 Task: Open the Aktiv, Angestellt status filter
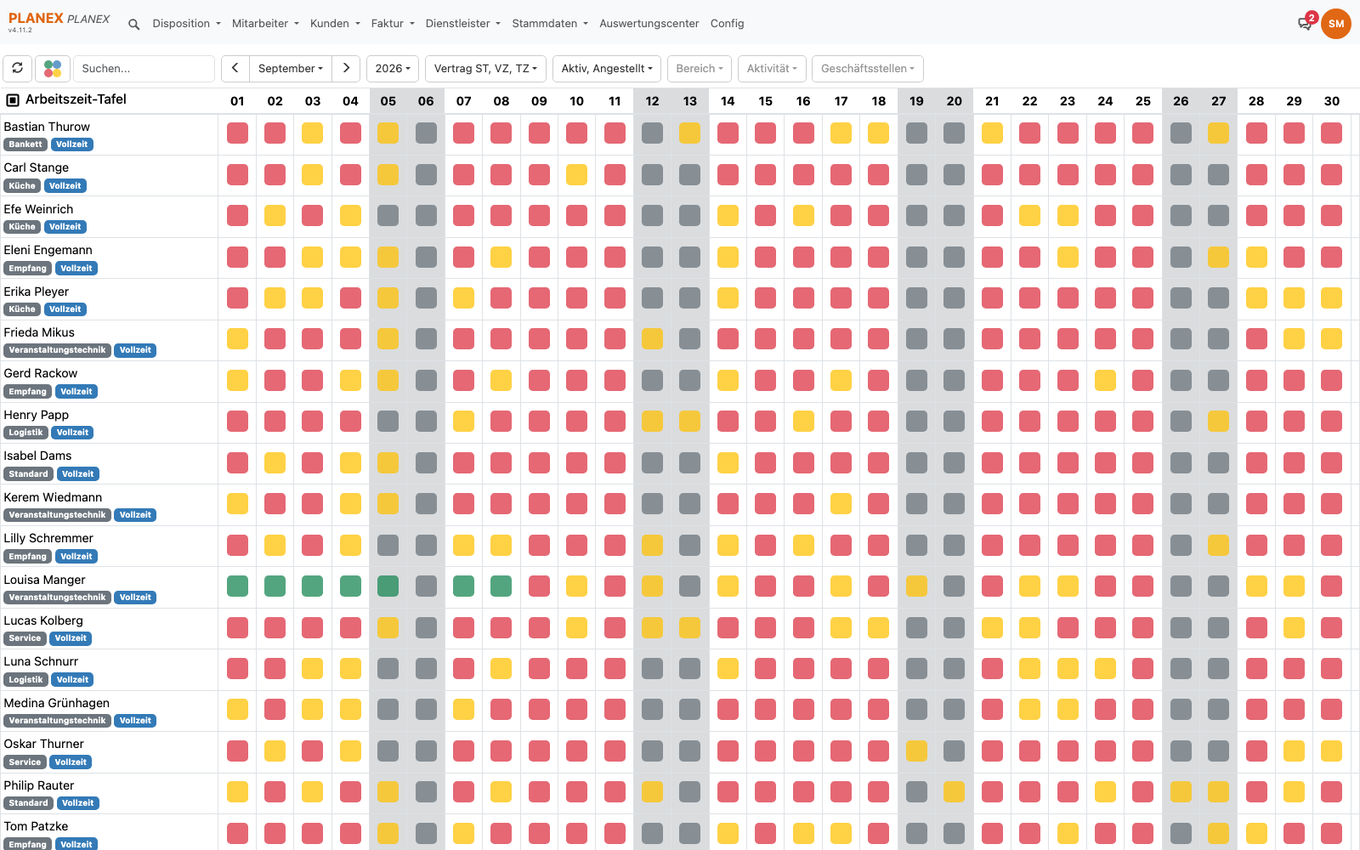pyautogui.click(x=607, y=69)
